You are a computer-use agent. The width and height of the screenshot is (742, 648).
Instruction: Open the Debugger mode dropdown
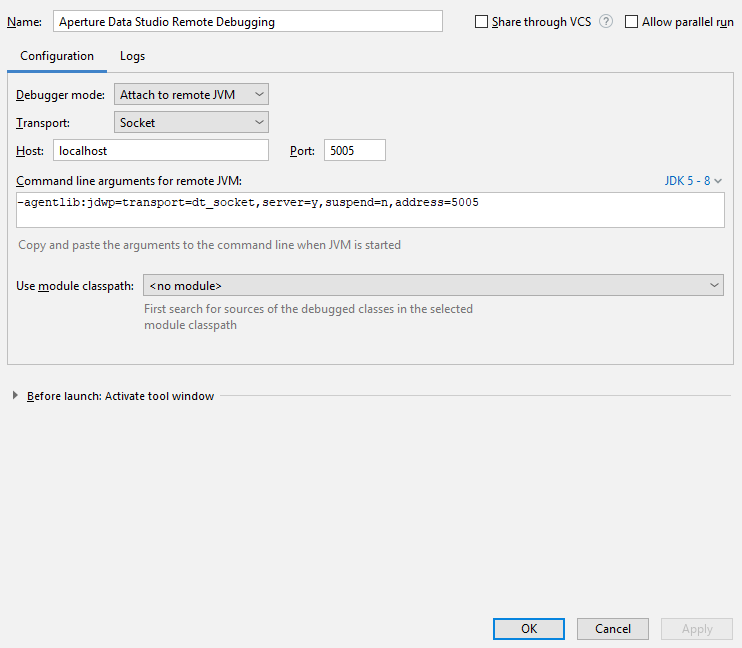click(191, 94)
